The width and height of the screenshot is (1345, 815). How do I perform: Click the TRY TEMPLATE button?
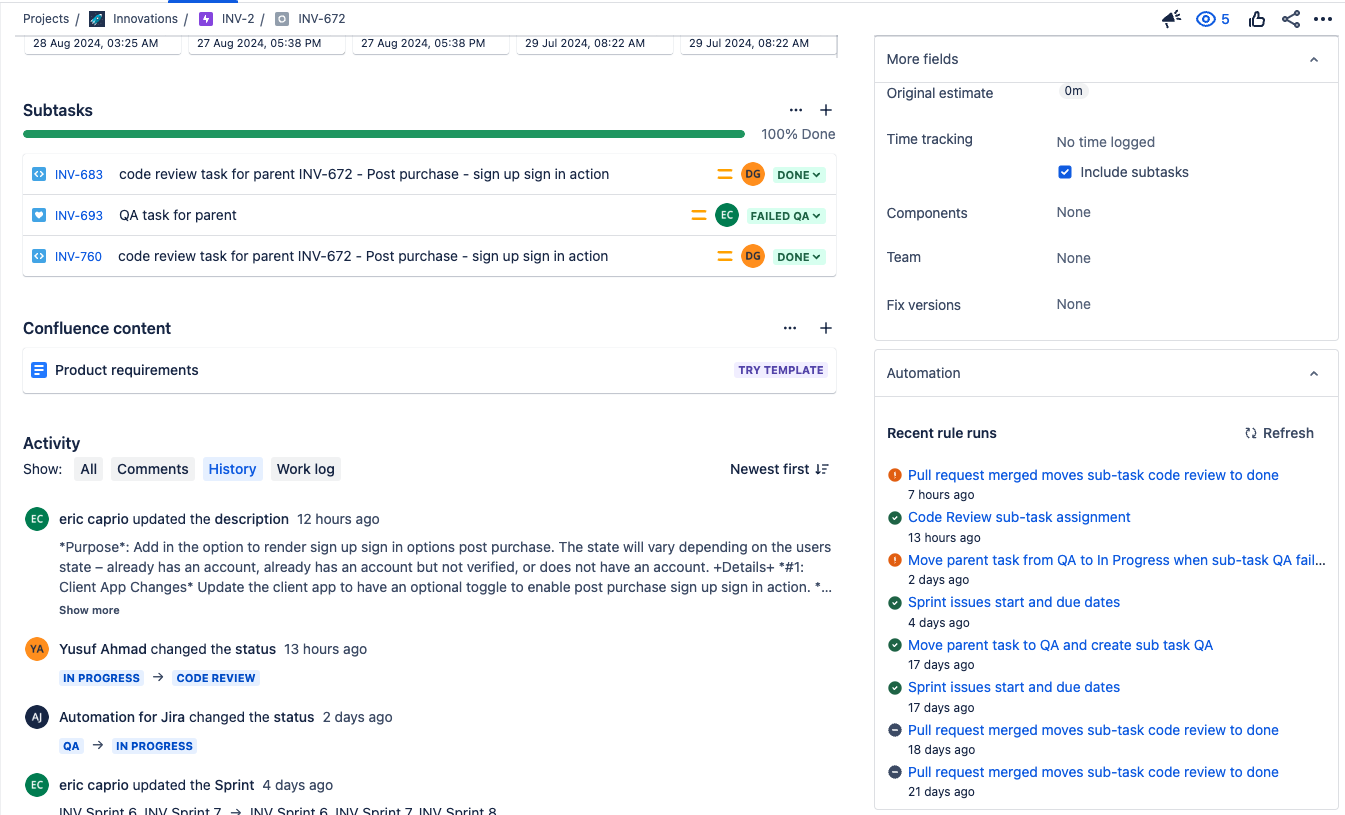(x=780, y=369)
